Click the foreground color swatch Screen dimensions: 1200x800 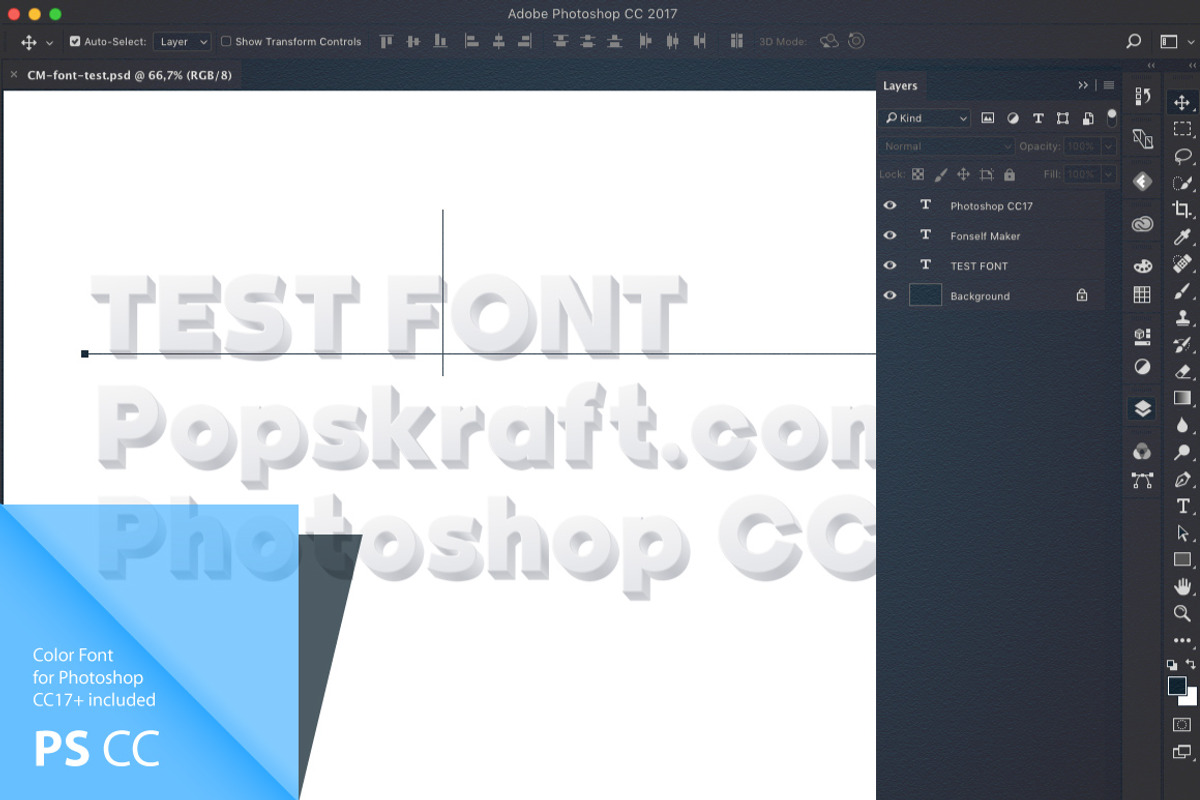1177,685
